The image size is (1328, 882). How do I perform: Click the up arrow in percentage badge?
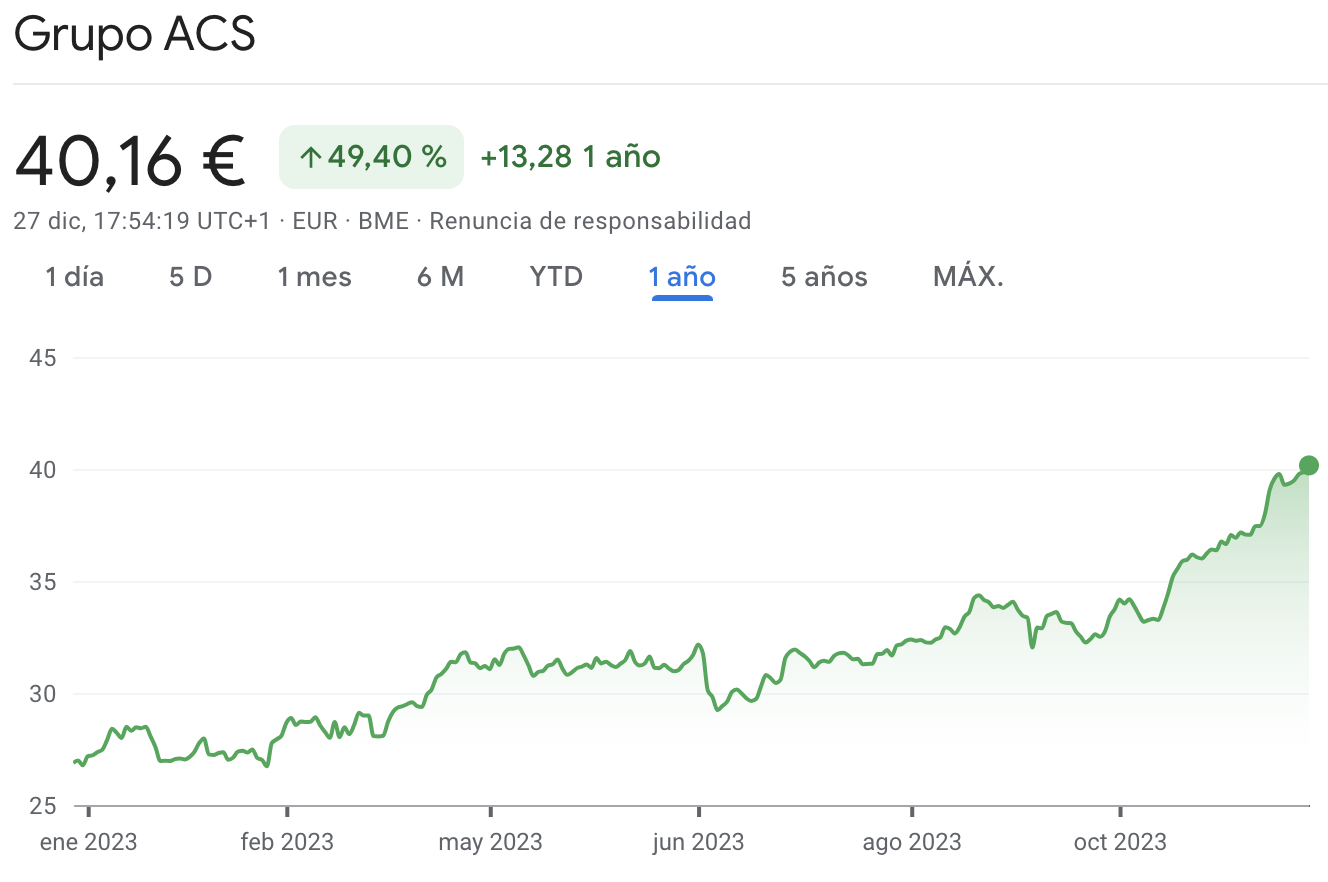coord(311,157)
